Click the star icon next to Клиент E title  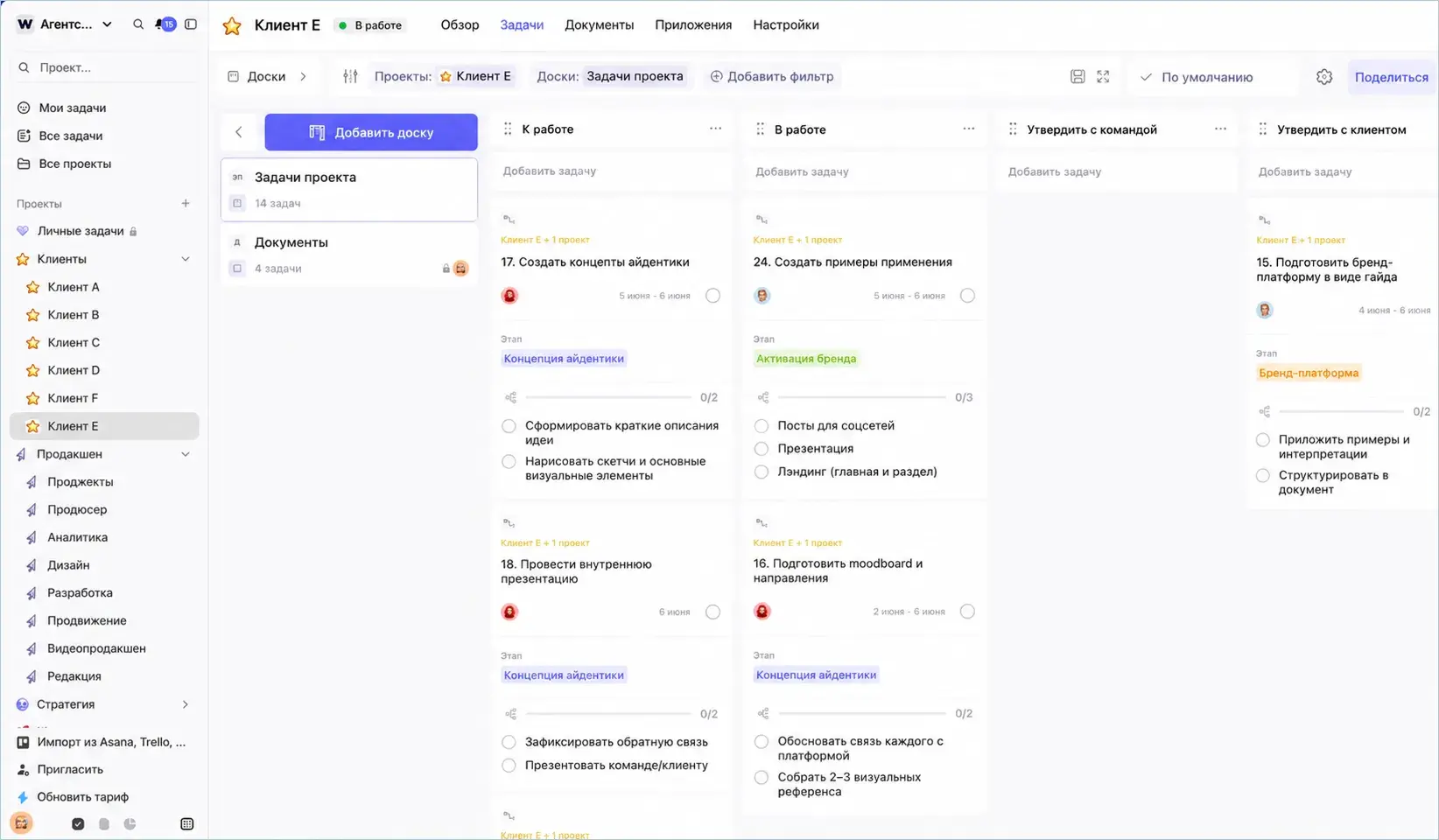(232, 25)
